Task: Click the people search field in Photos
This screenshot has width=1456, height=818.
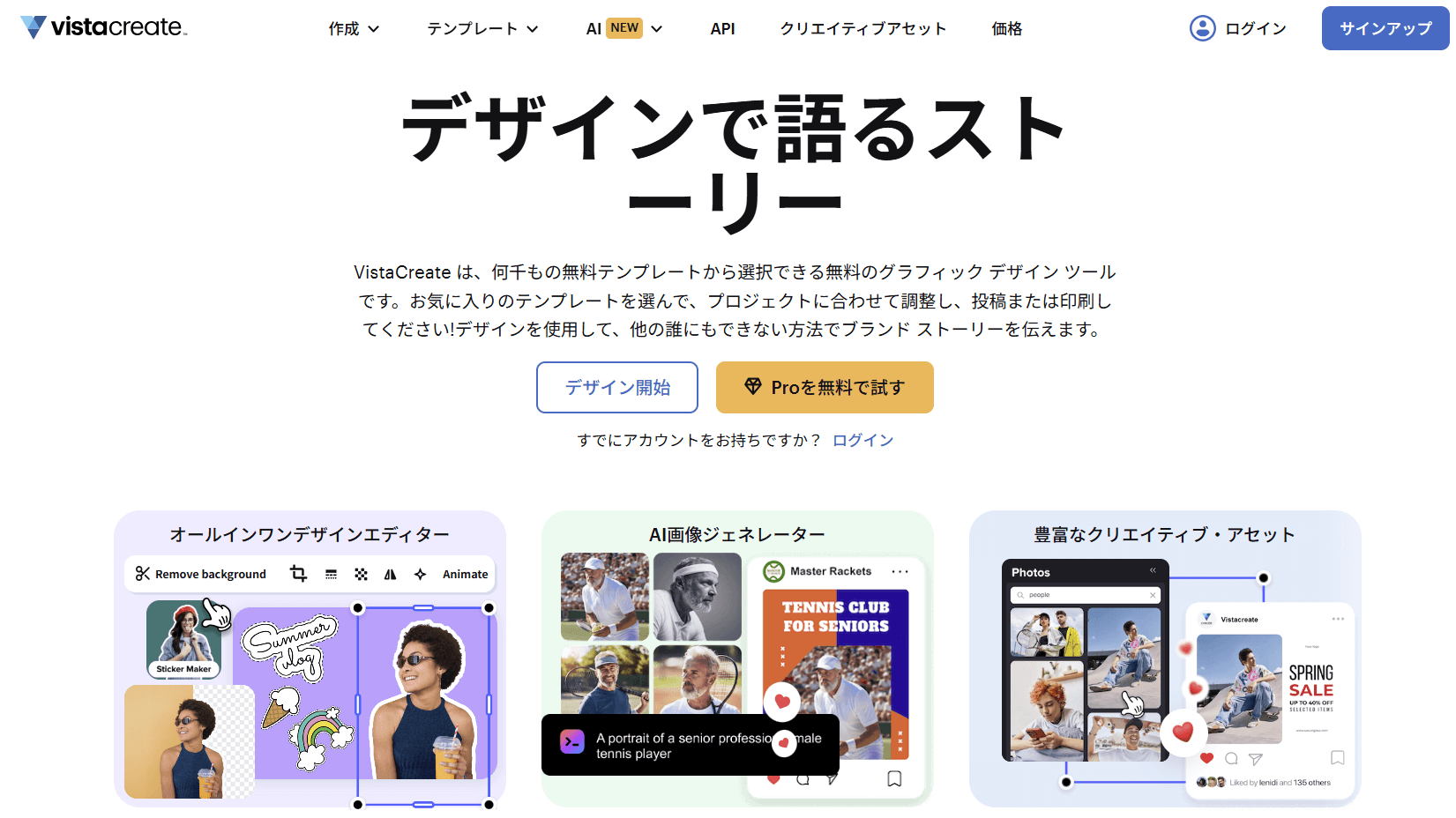Action: [1086, 595]
